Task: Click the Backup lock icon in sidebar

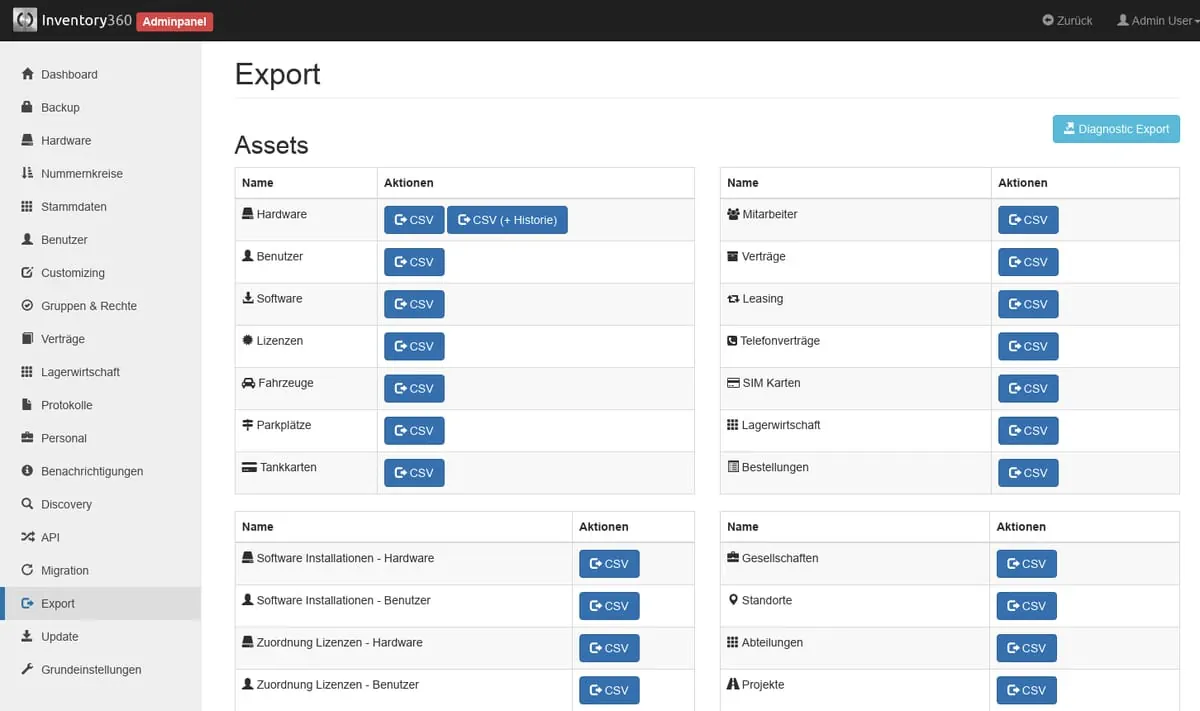Action: point(28,107)
